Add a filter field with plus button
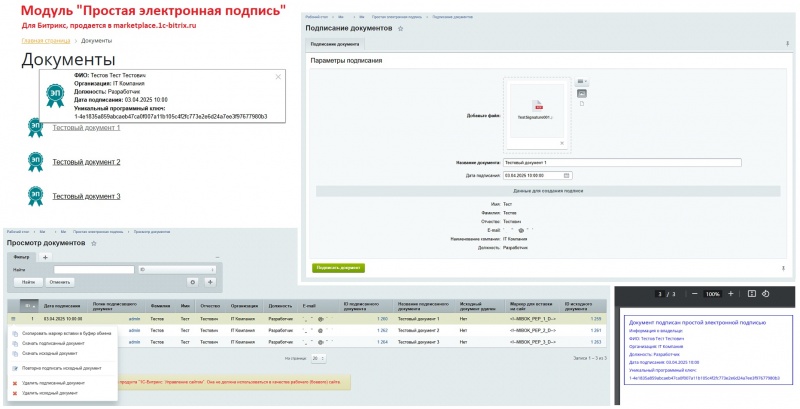The image size is (800, 409). [210, 282]
